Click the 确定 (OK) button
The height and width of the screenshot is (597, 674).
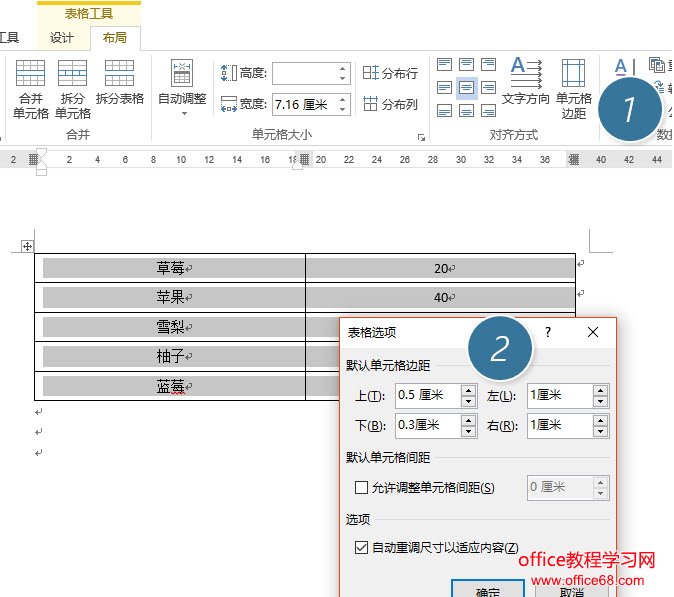(487, 590)
